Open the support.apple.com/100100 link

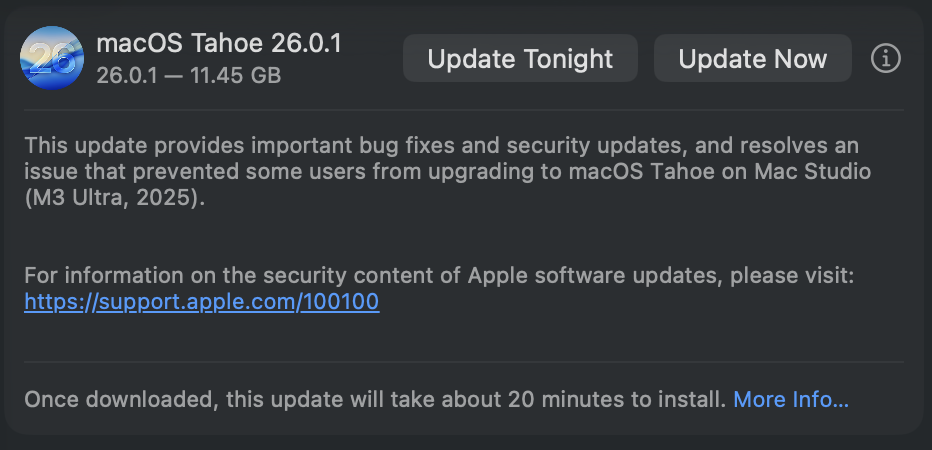[202, 302]
